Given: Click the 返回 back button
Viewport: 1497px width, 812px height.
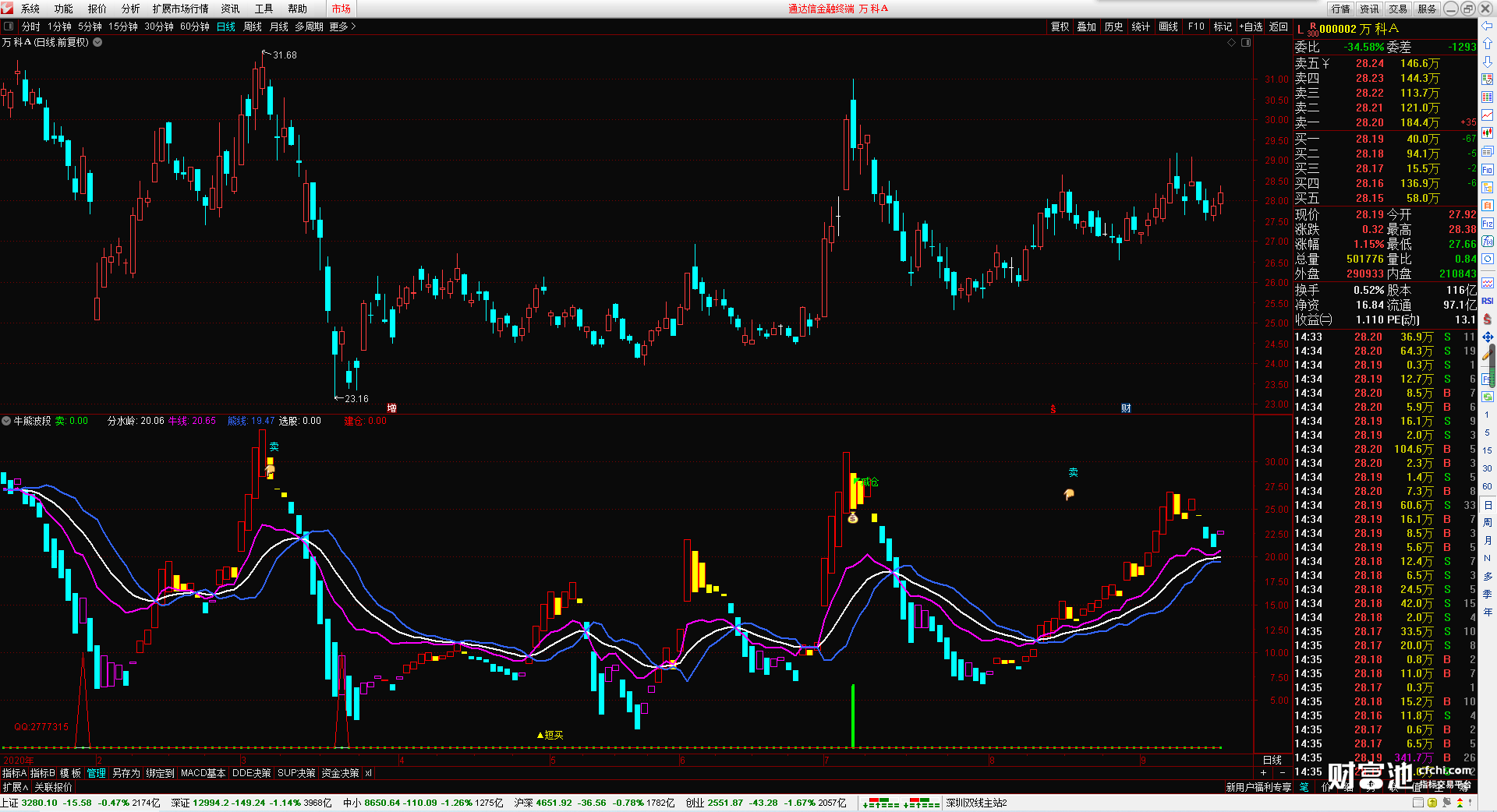Looking at the screenshot, I should 1279,26.
